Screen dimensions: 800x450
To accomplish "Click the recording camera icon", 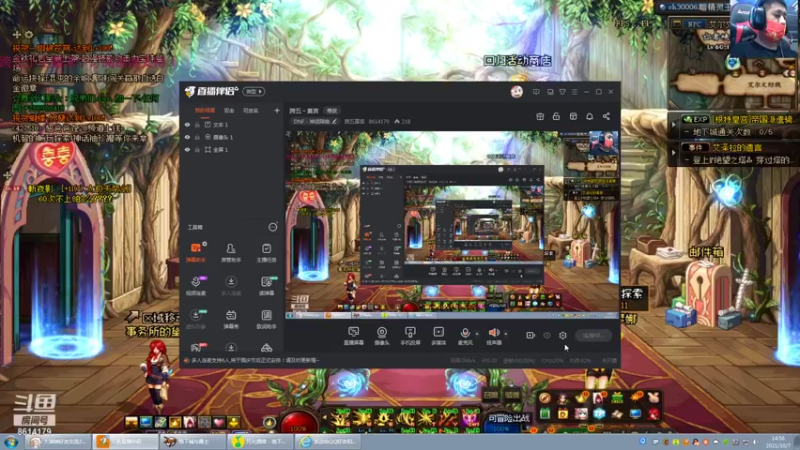I will (531, 335).
